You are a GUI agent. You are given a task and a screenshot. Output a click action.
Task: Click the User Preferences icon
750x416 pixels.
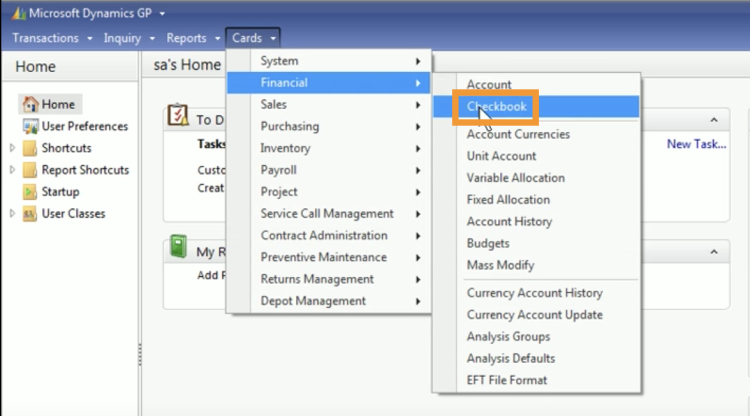31,126
